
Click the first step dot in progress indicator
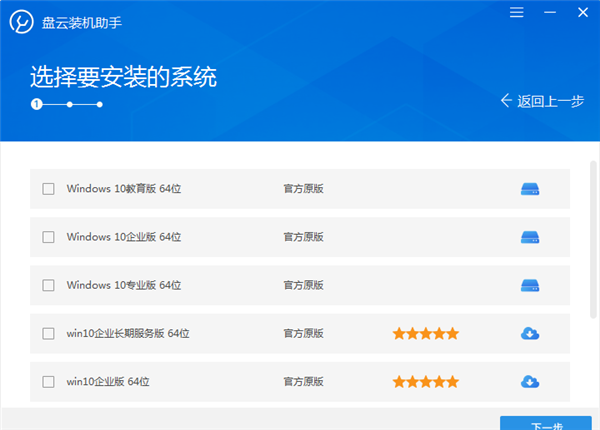[36, 103]
